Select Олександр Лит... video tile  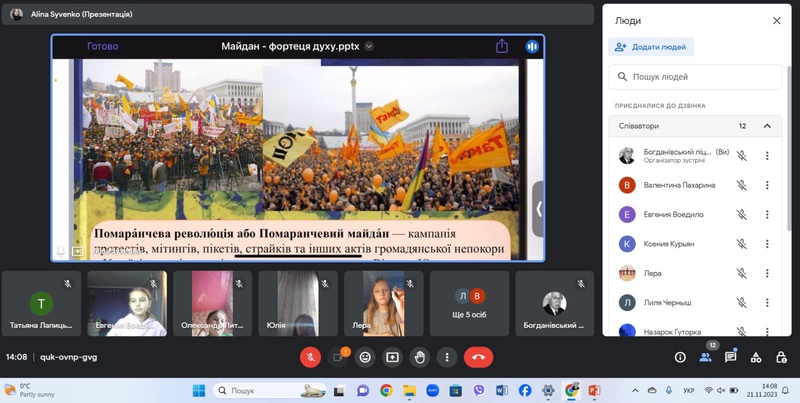212,304
